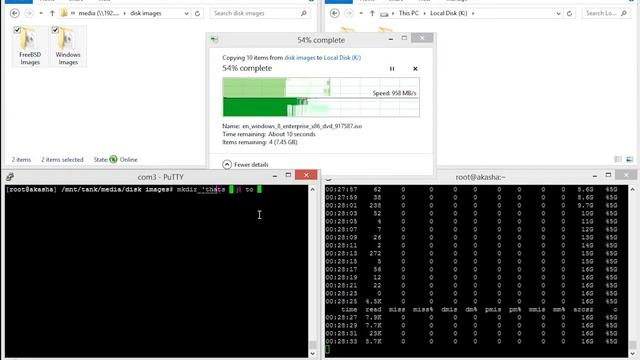Screen dimensions: 640x360
Task: Expand address bar history in Local Disk window
Action: click(558, 13)
